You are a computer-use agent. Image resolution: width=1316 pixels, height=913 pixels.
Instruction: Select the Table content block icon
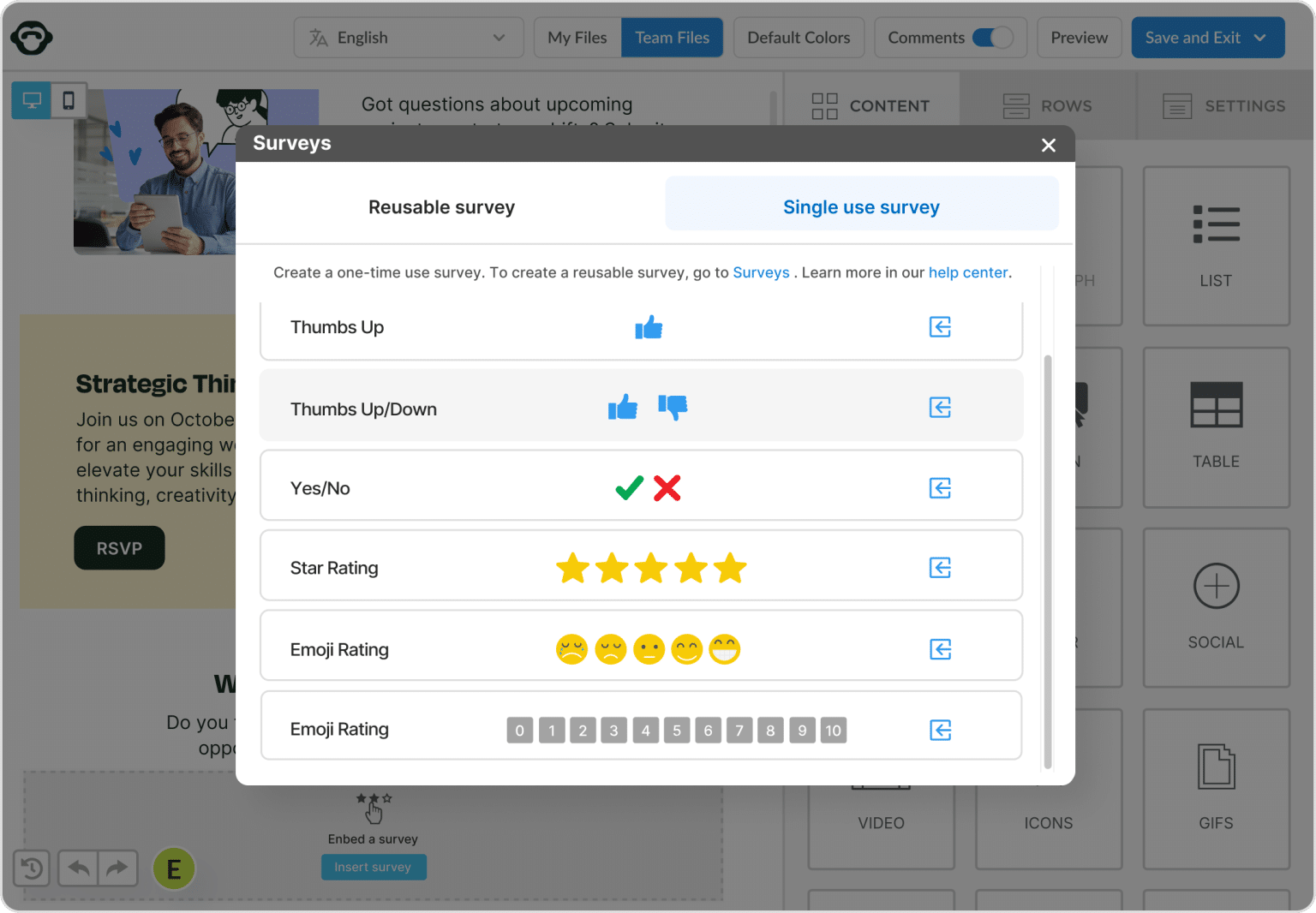pyautogui.click(x=1216, y=427)
